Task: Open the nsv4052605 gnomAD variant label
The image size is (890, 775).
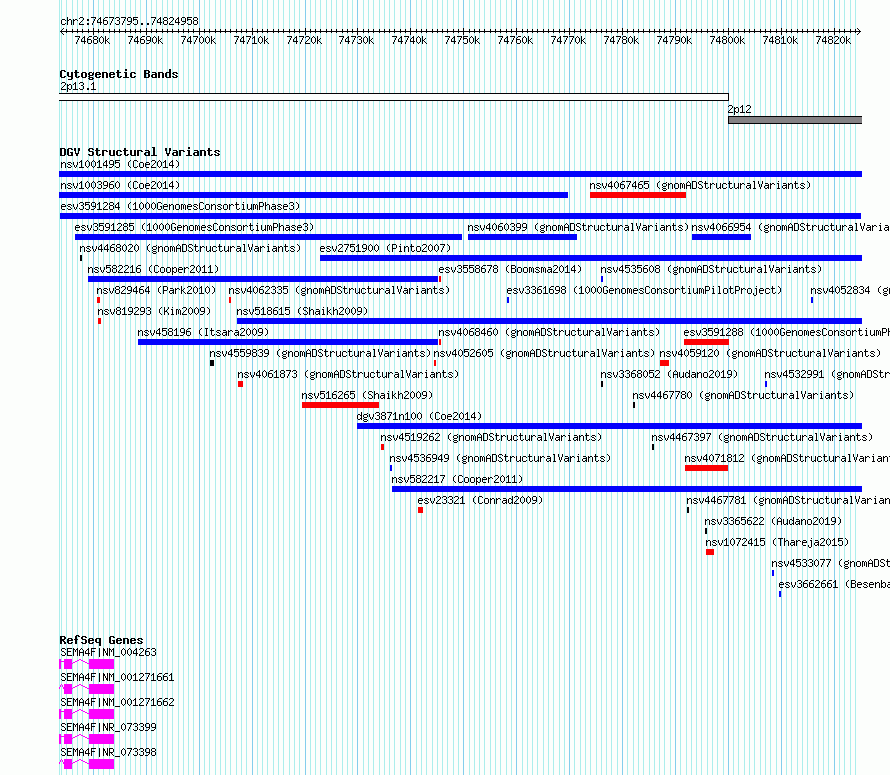Action: coord(544,354)
